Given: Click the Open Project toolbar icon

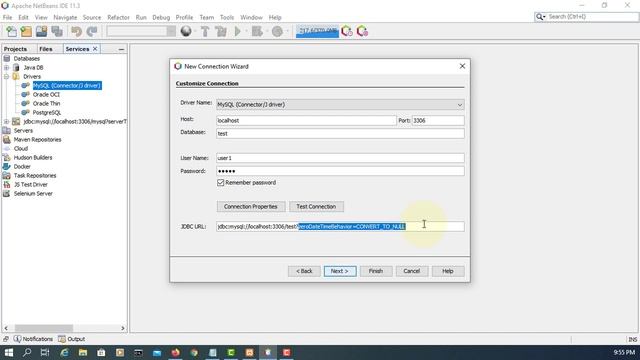Looking at the screenshot, I should coord(41,31).
